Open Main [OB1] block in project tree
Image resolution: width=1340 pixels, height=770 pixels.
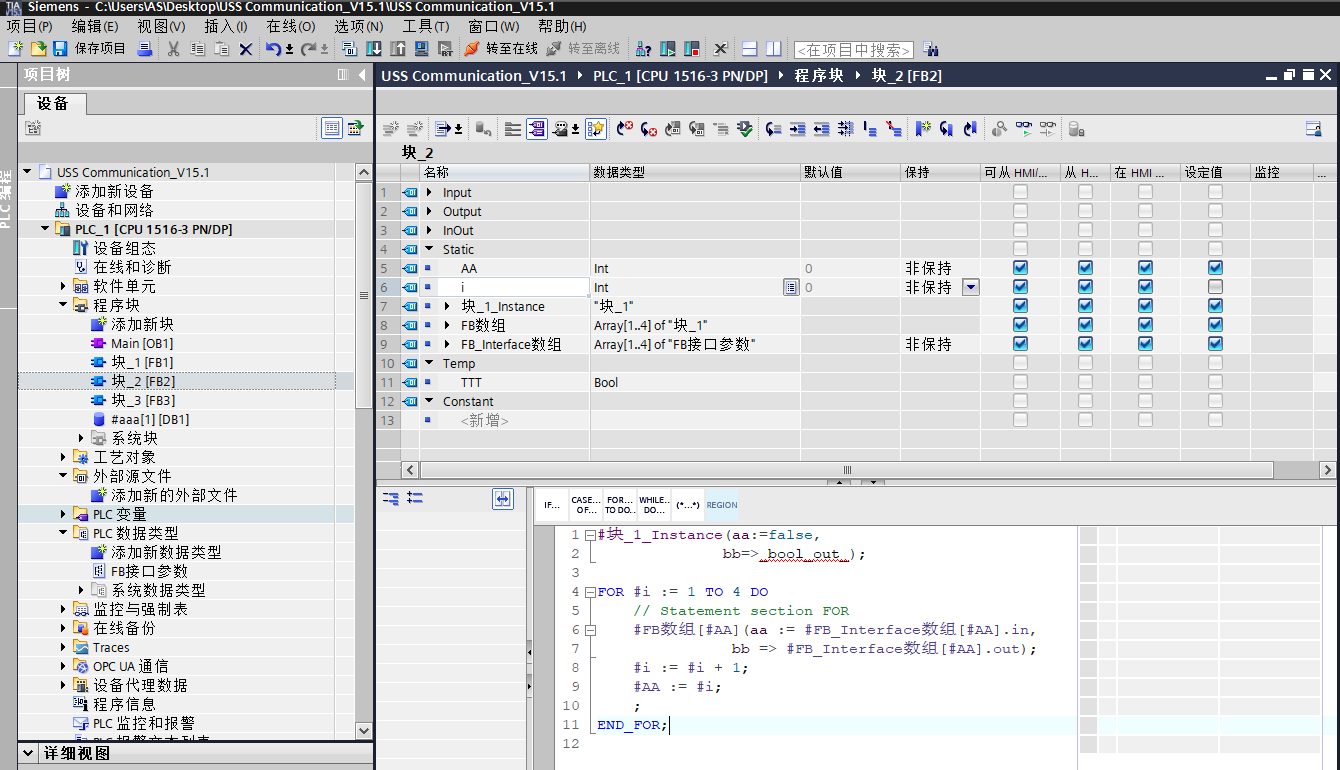tap(139, 343)
